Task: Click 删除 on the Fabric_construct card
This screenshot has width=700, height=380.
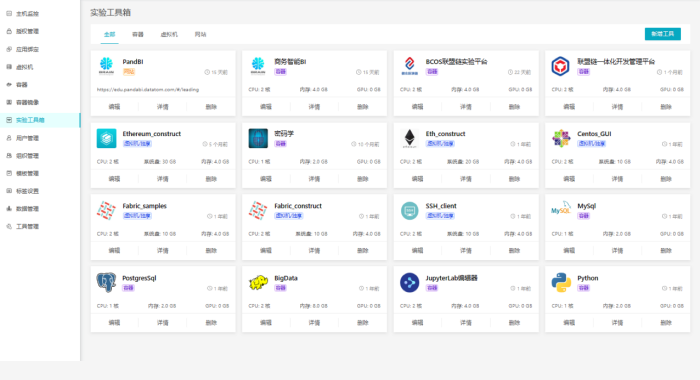Action: [362, 251]
